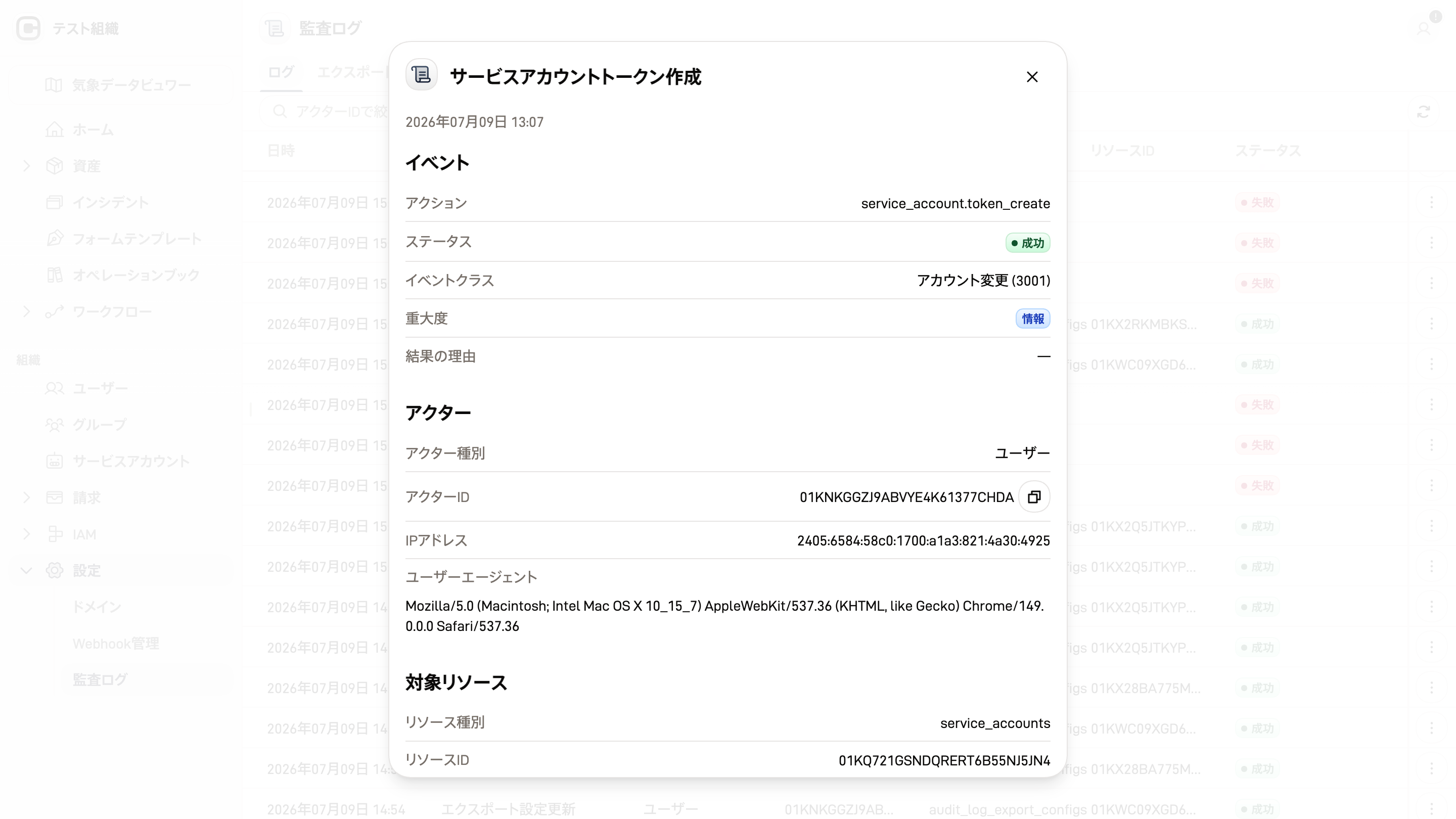Open the user profile icon at top right
1456x819 pixels.
pos(1423,28)
